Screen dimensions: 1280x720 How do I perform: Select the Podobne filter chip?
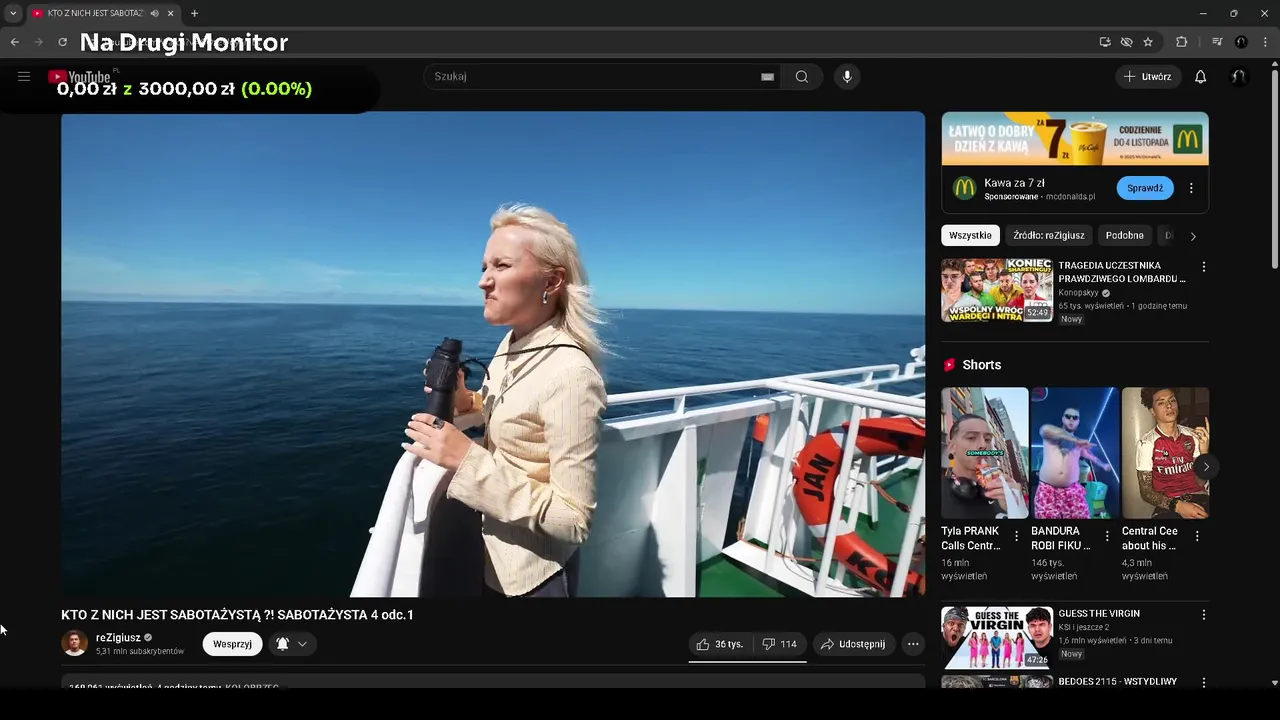click(x=1124, y=235)
